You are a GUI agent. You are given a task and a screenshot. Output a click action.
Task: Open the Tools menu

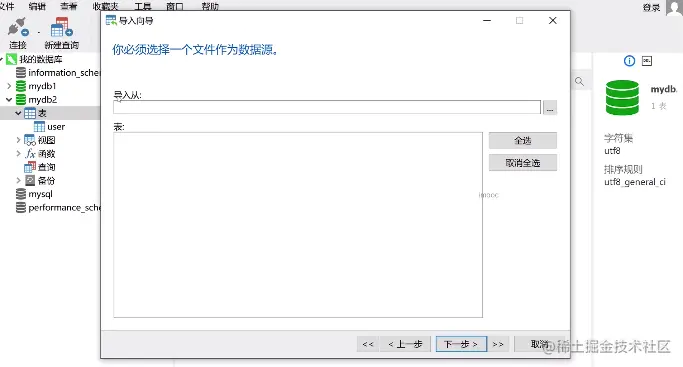tap(142, 6)
